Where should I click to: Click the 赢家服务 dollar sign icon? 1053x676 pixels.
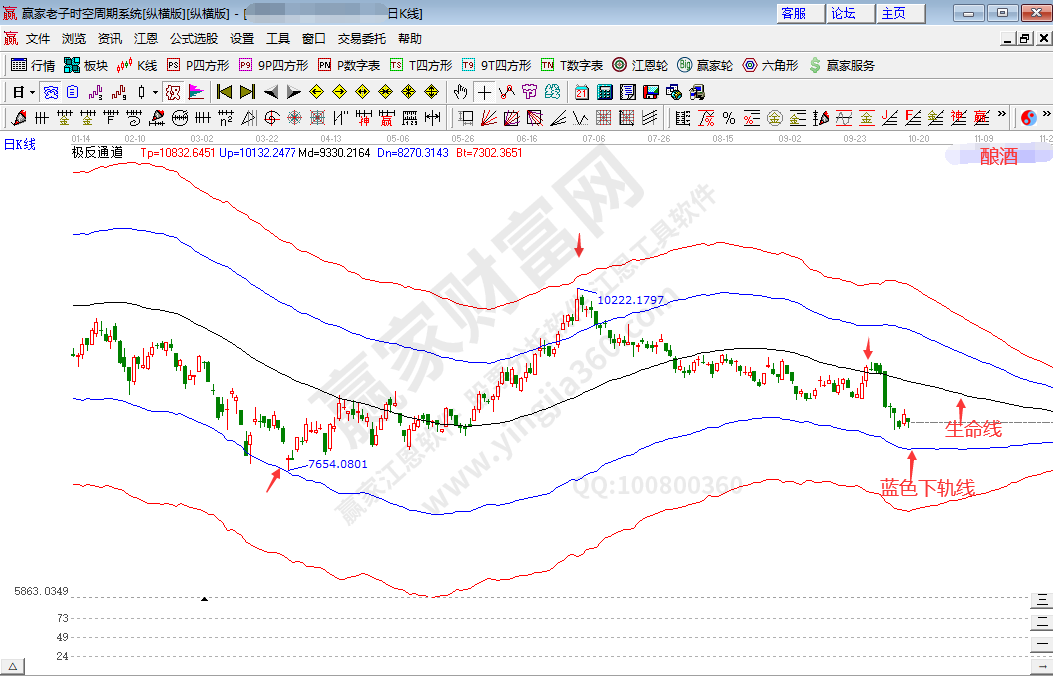[x=816, y=65]
